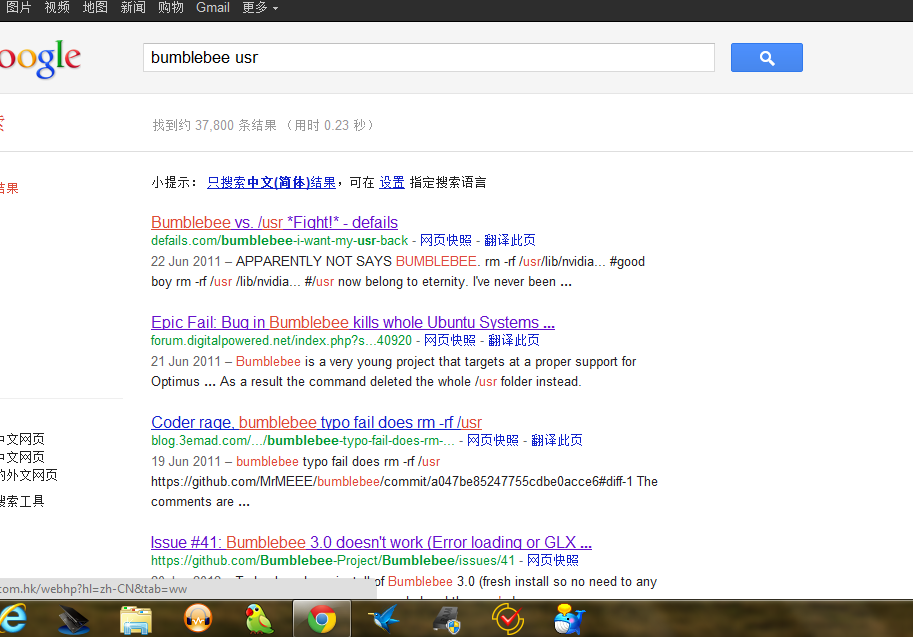
Task: Click snippet text starting 22 Jun 2011
Action: point(398,272)
